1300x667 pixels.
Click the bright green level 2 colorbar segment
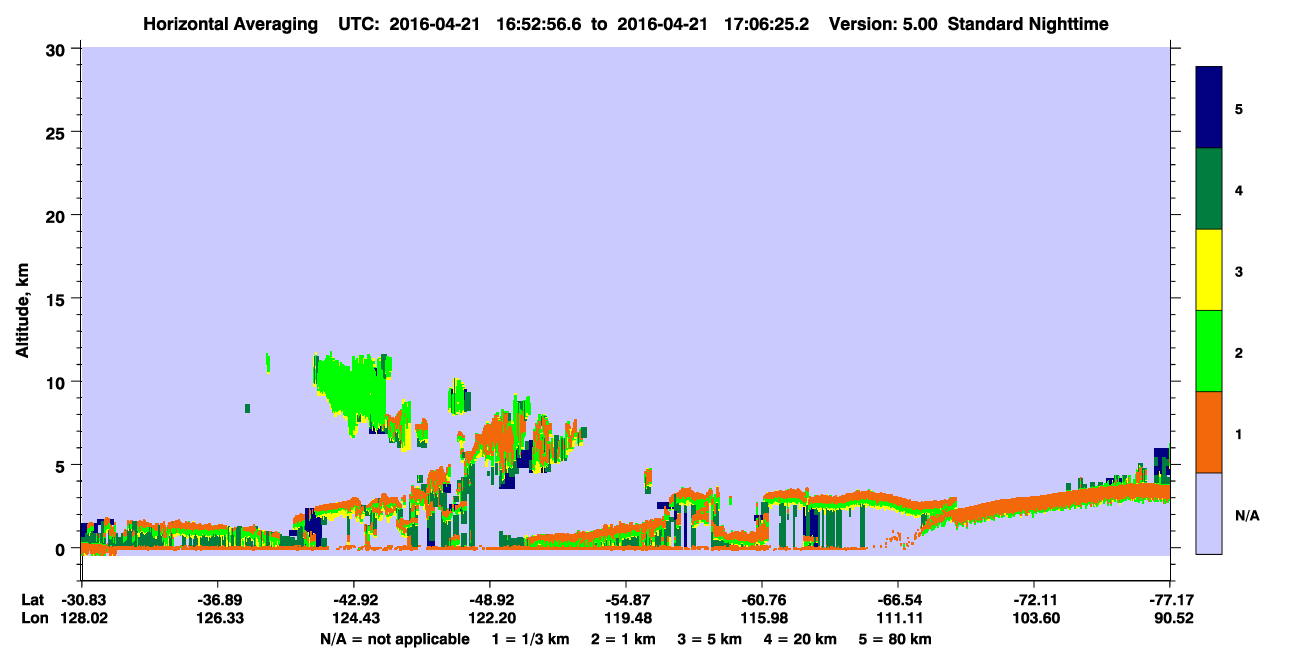(1209, 351)
